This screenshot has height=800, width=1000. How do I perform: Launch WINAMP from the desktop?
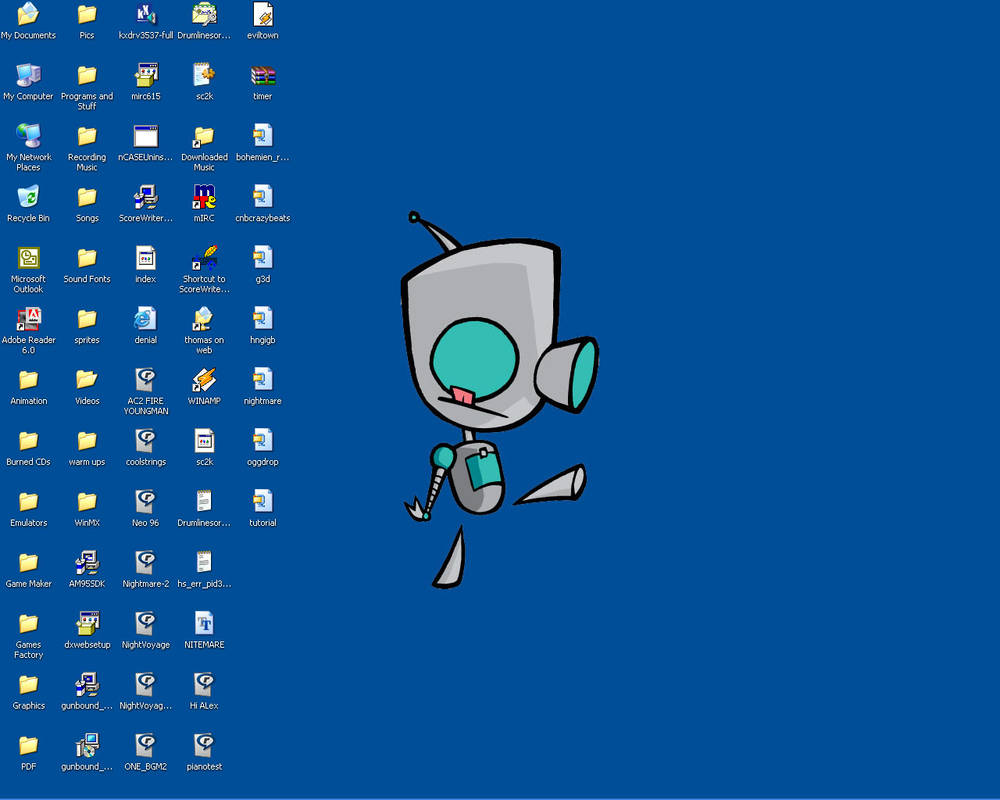coord(204,387)
